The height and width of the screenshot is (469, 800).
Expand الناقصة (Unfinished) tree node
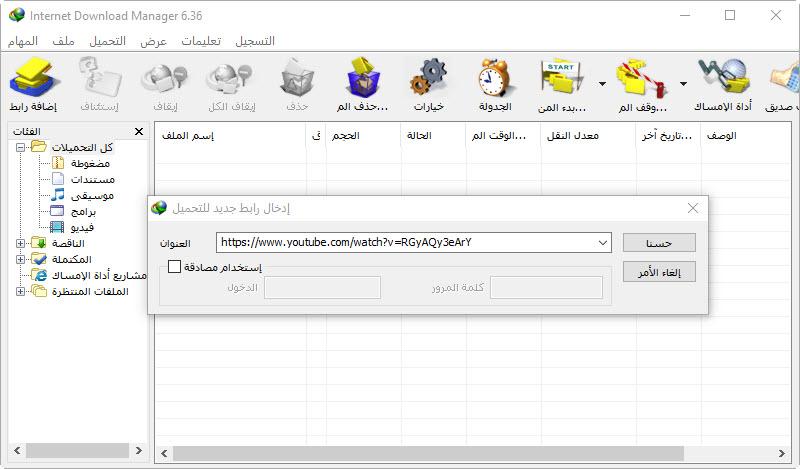[20, 243]
